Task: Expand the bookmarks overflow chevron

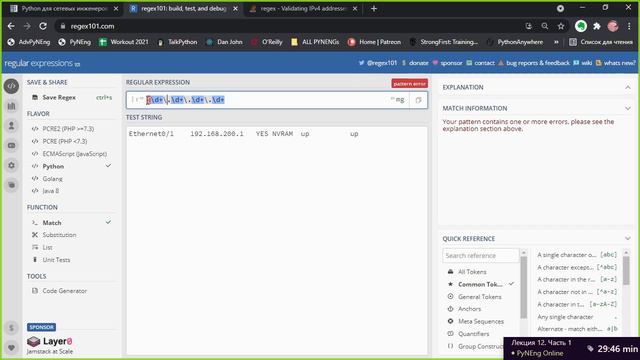Action: (x=556, y=42)
